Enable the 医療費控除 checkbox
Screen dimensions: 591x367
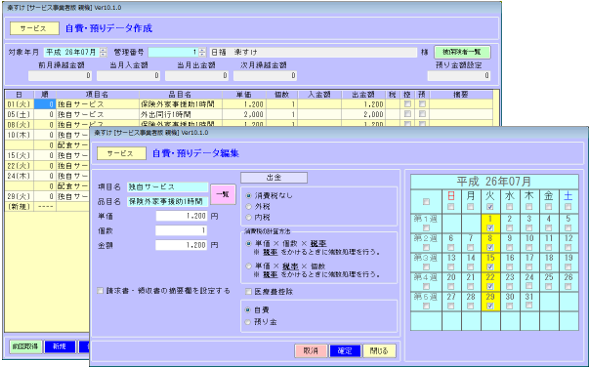coord(248,291)
